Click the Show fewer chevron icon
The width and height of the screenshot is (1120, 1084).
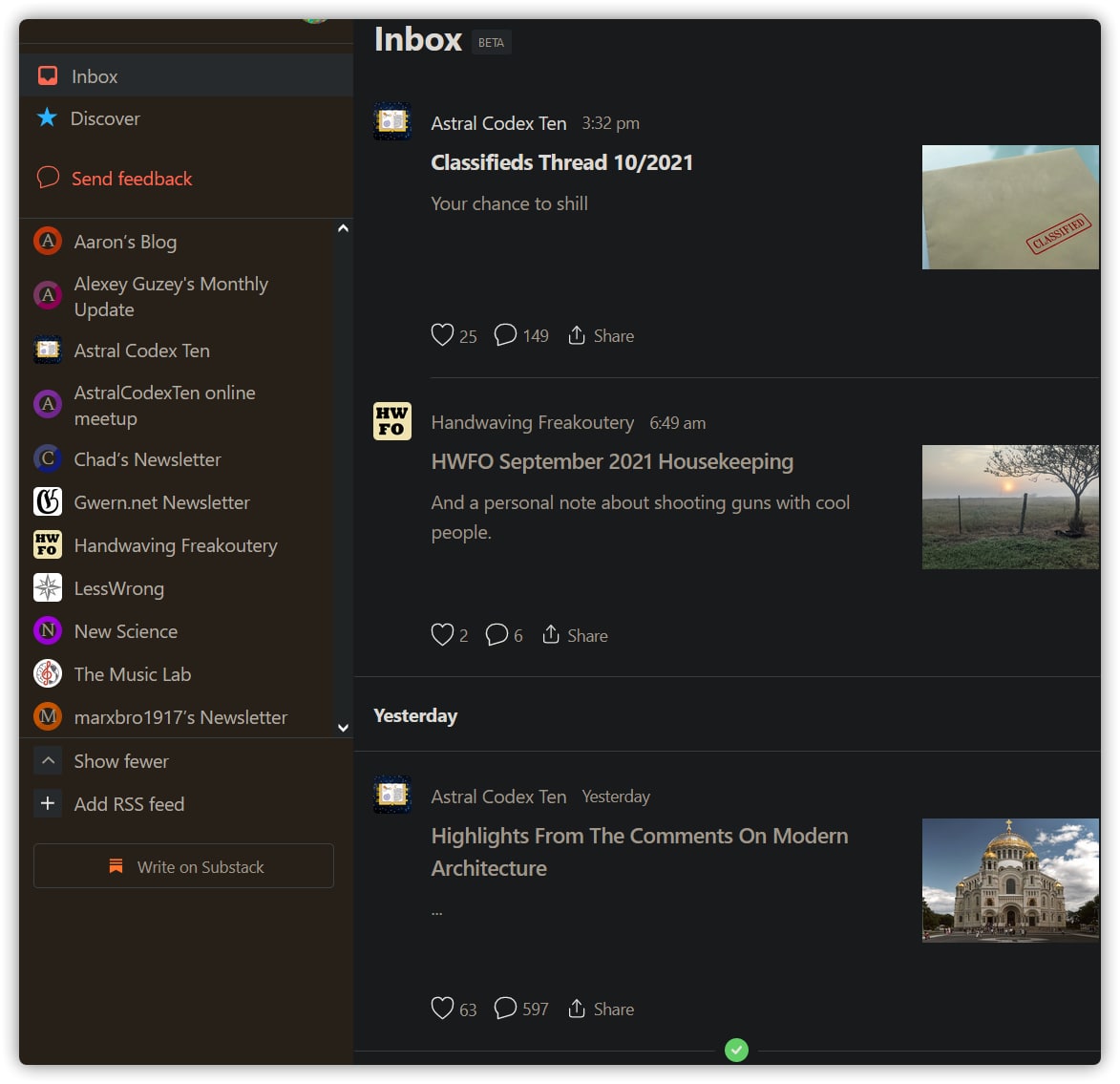point(48,761)
